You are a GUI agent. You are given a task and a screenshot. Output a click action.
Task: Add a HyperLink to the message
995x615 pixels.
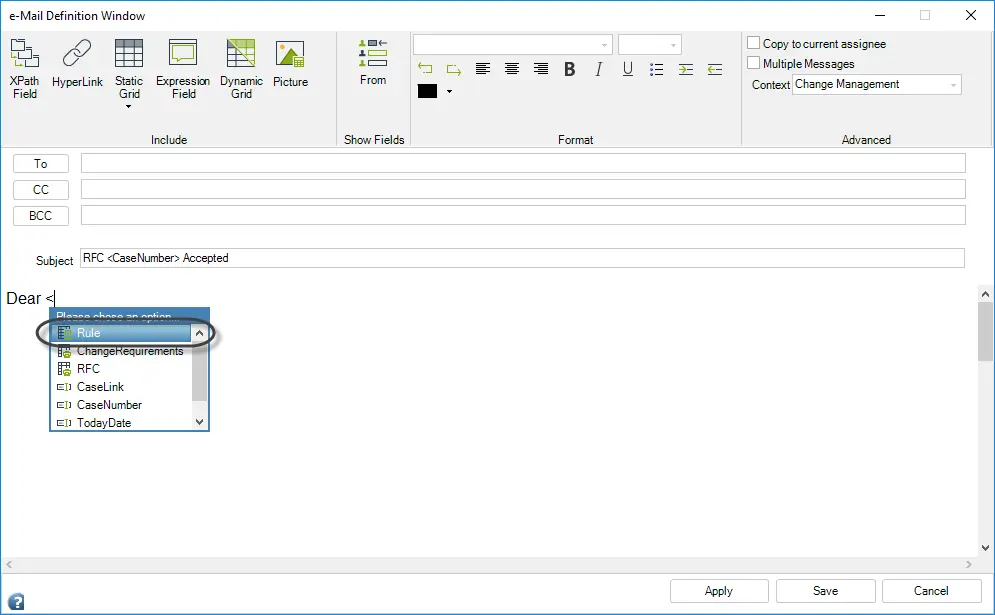tap(77, 63)
